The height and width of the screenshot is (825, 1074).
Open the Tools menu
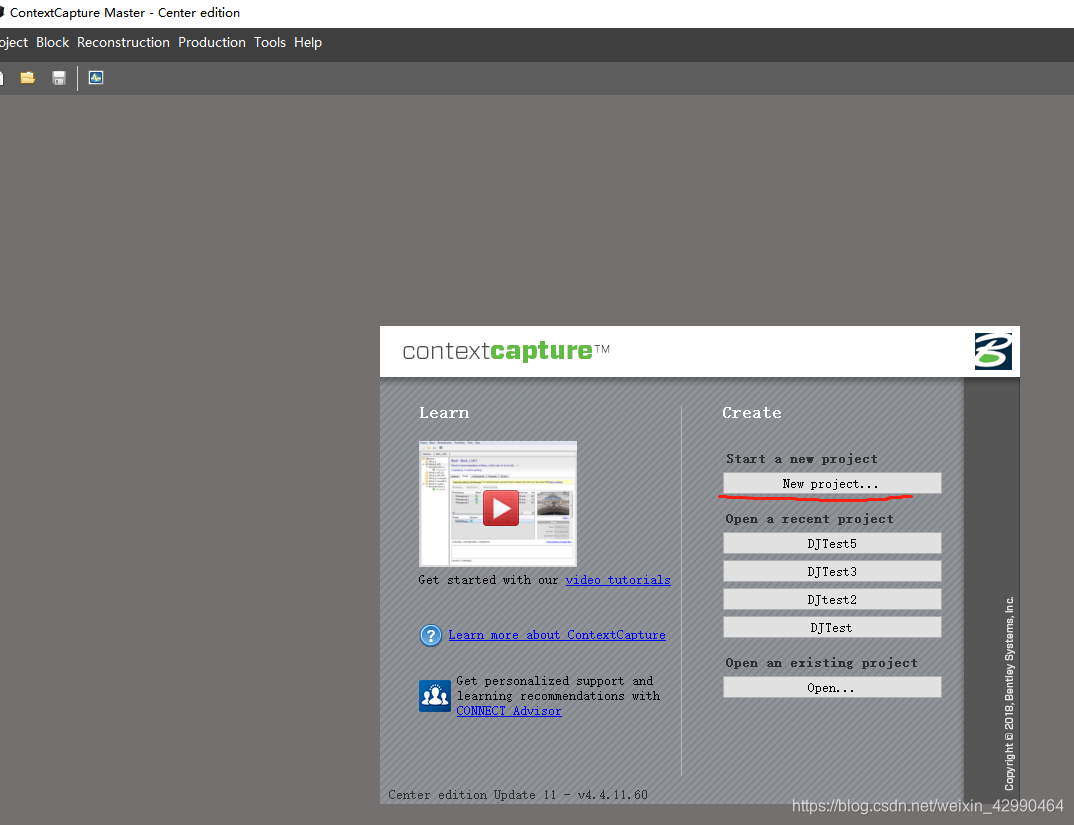click(x=270, y=42)
